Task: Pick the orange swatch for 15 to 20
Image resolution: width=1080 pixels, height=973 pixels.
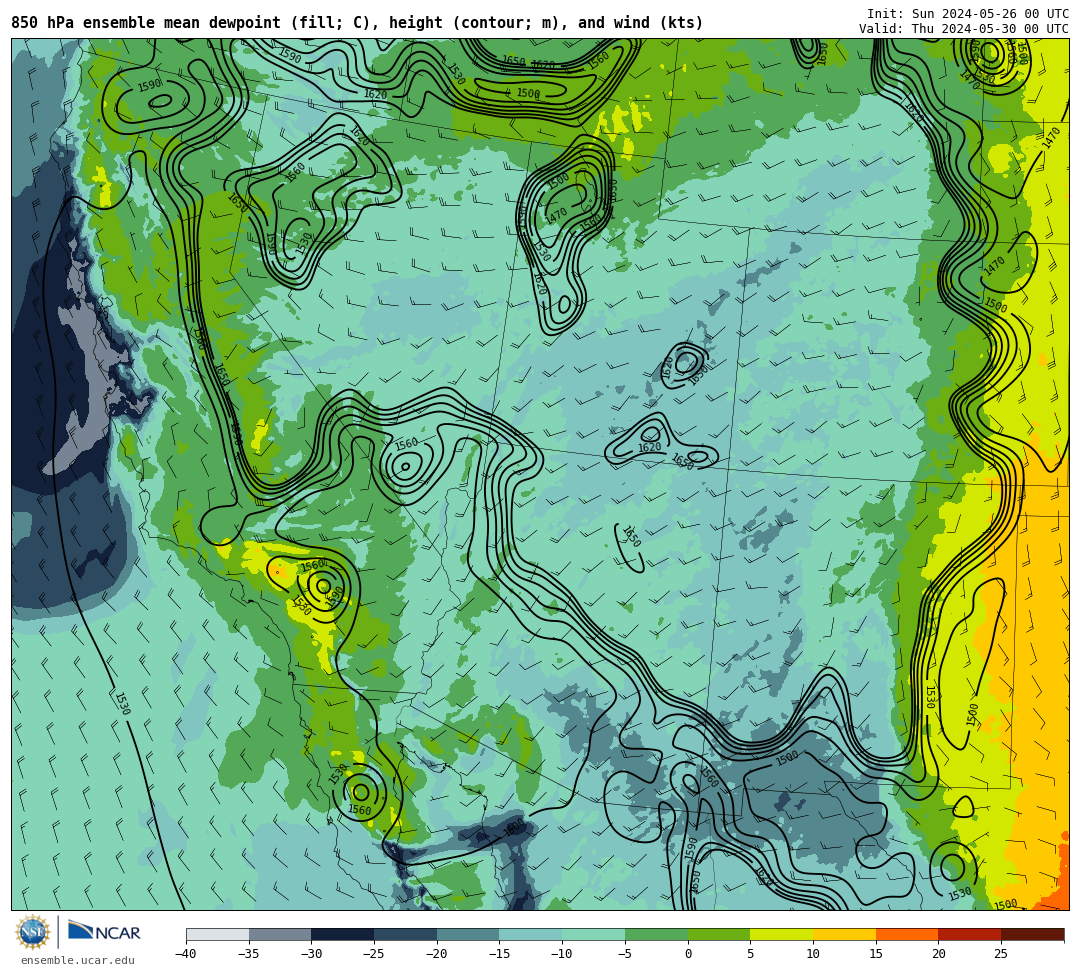Action: pos(907,934)
